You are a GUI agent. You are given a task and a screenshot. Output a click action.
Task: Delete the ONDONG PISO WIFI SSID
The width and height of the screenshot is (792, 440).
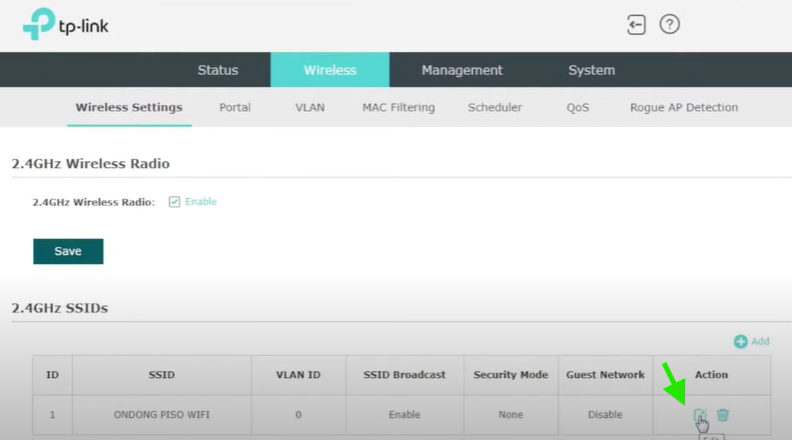tap(723, 415)
